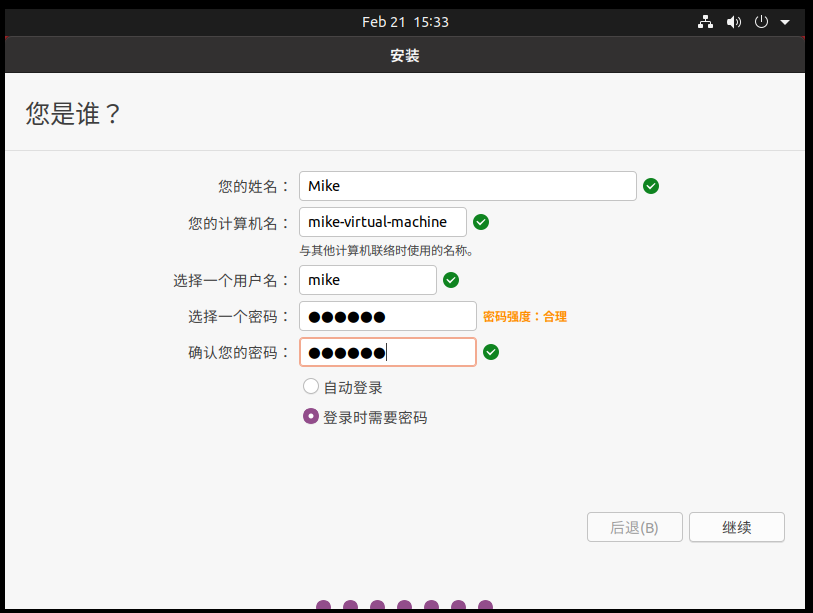Focus the computer name field mike-virtual-machine
This screenshot has height=613, width=813.
pos(383,222)
